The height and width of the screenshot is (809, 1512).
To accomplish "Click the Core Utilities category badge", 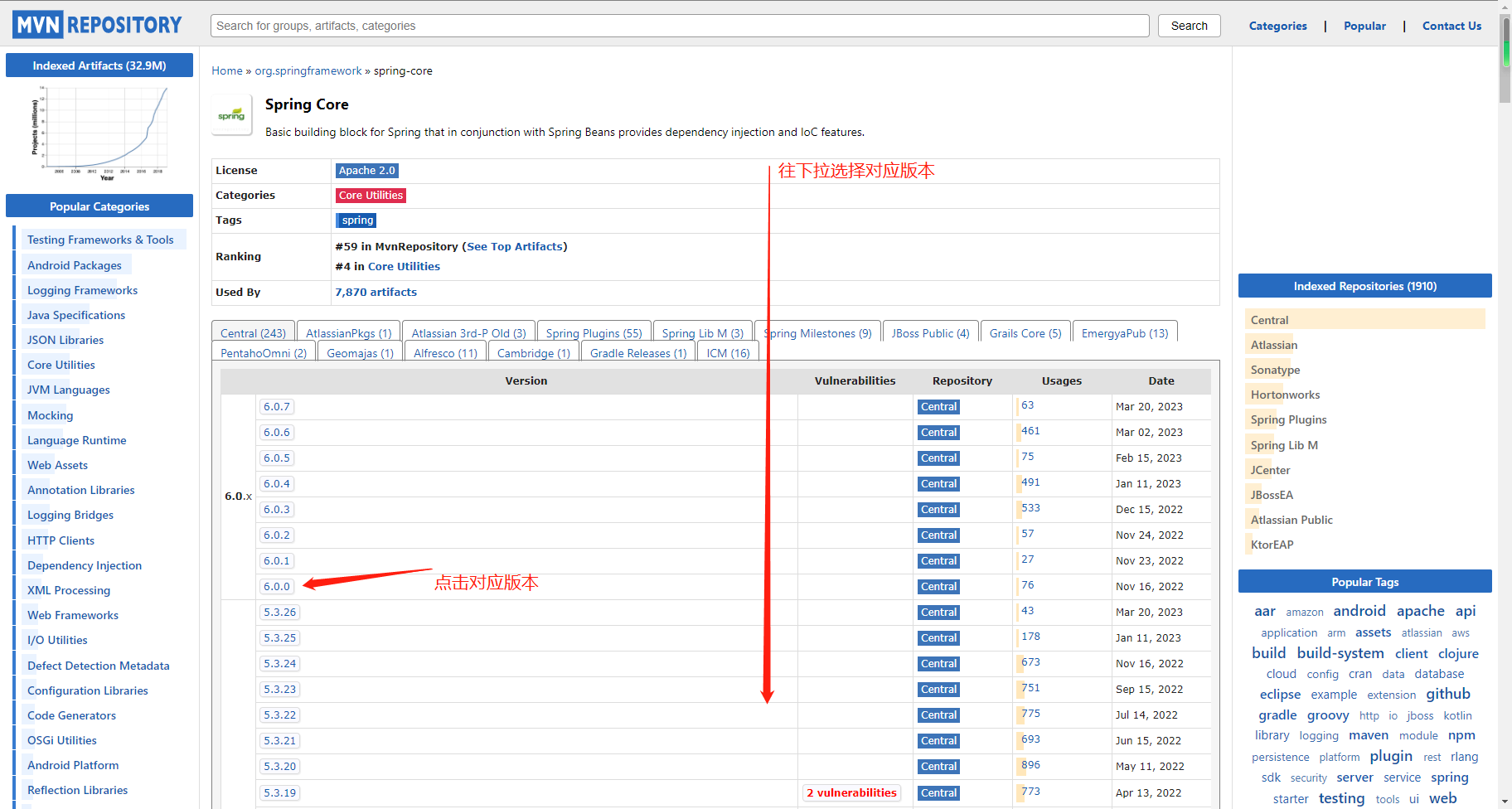I will click(x=371, y=195).
